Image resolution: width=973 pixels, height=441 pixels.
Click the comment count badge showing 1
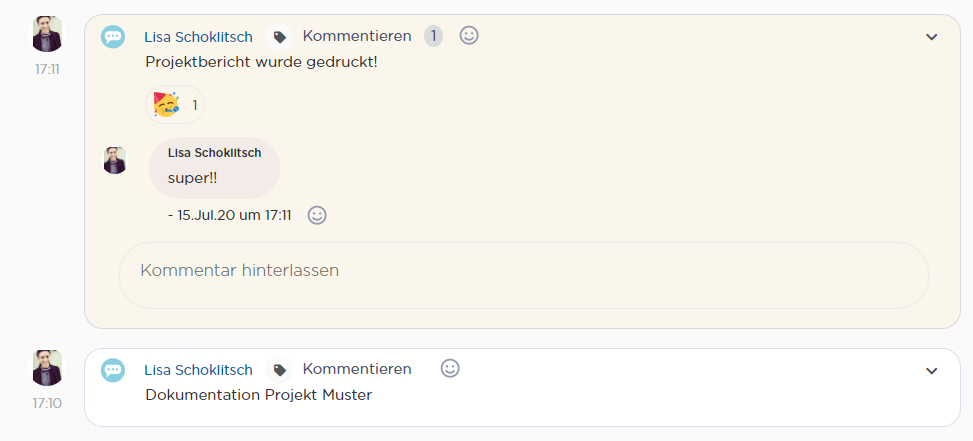pos(433,36)
